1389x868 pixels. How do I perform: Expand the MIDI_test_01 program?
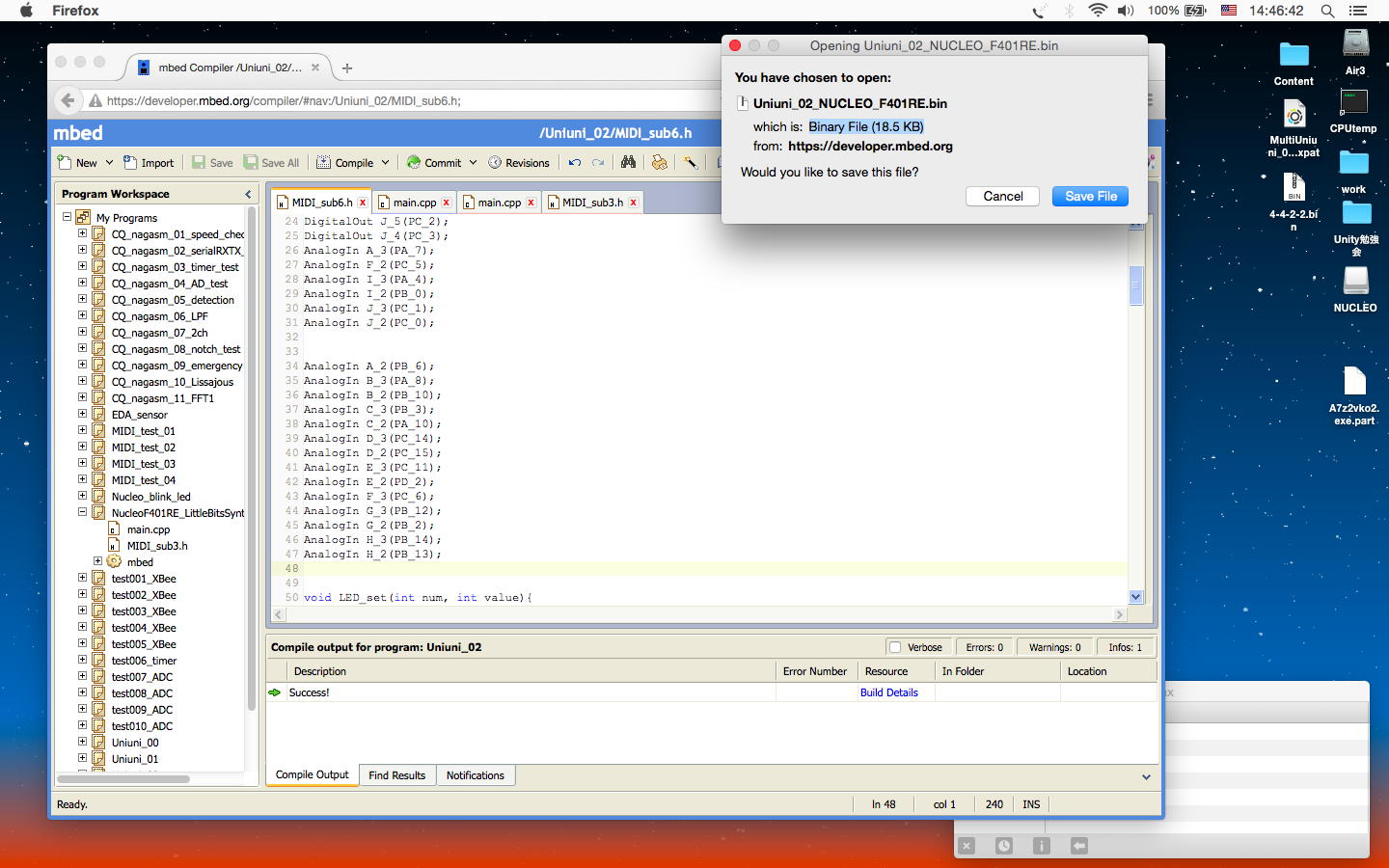pyautogui.click(x=82, y=430)
